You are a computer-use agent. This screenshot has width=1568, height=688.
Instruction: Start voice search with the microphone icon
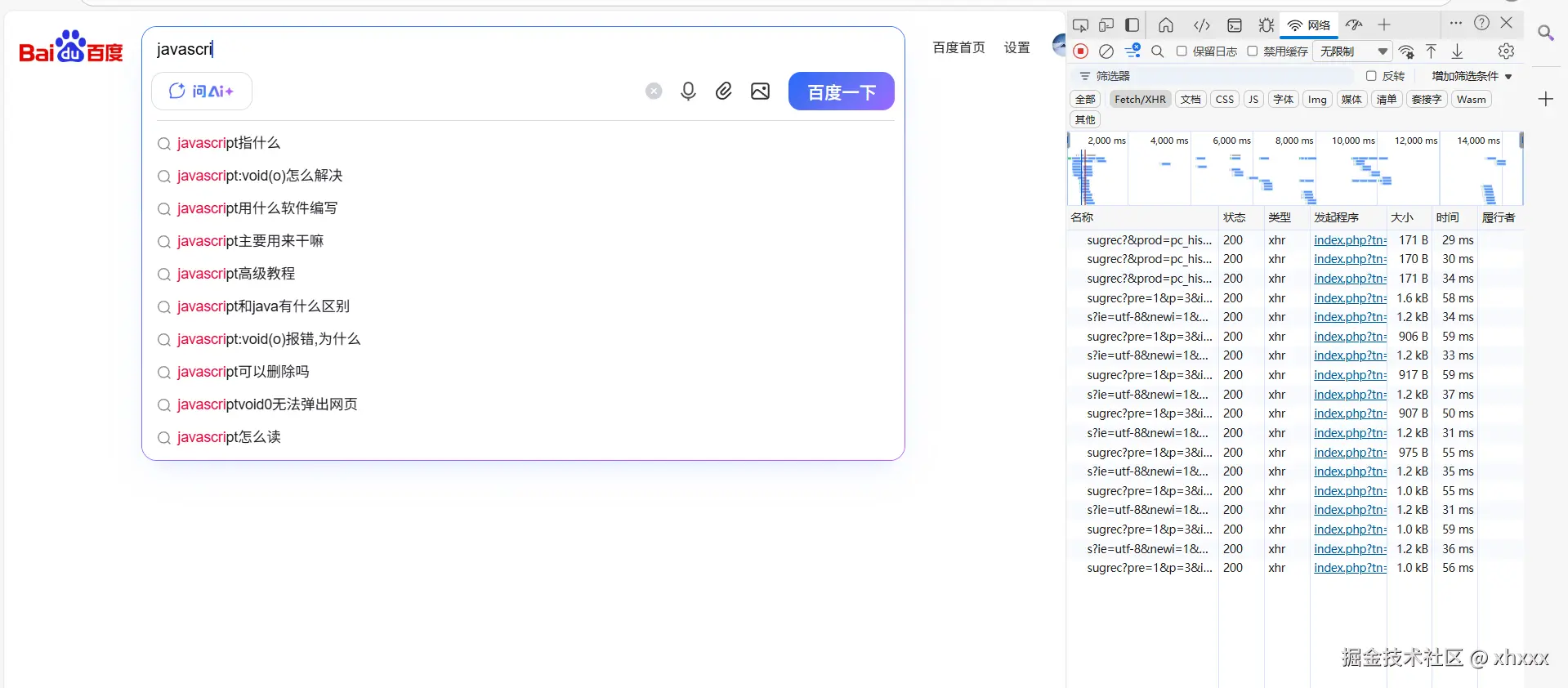point(688,91)
